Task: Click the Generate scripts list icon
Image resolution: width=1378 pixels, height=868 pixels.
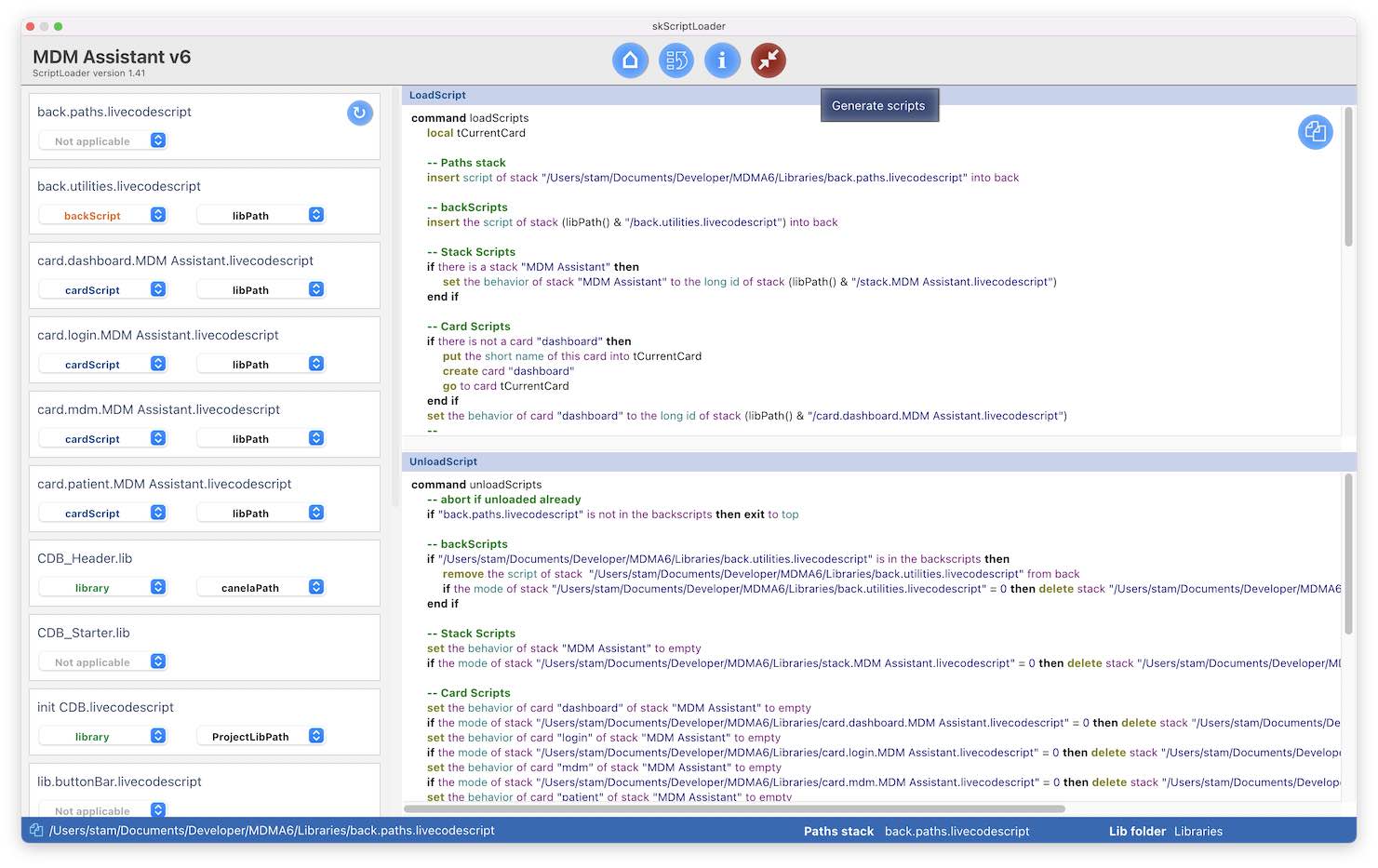Action: [676, 60]
